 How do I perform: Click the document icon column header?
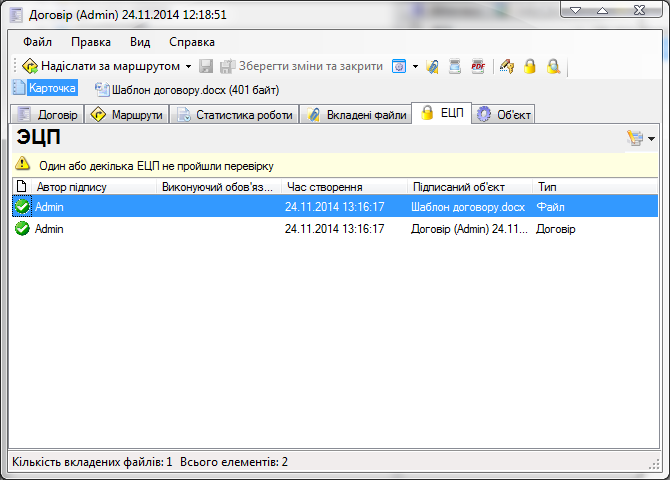point(21,186)
